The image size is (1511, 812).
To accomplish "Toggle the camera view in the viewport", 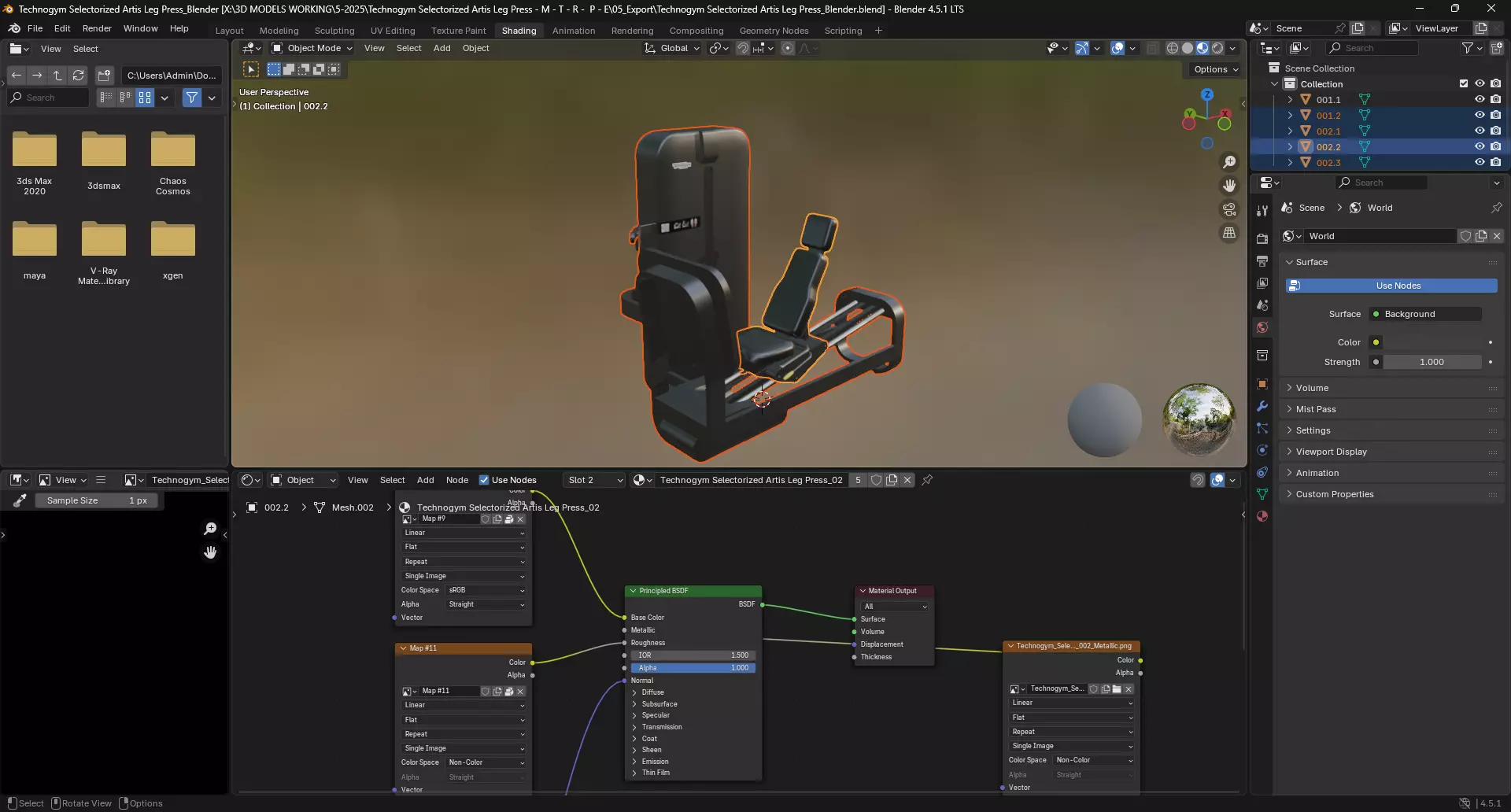I will [x=1229, y=209].
